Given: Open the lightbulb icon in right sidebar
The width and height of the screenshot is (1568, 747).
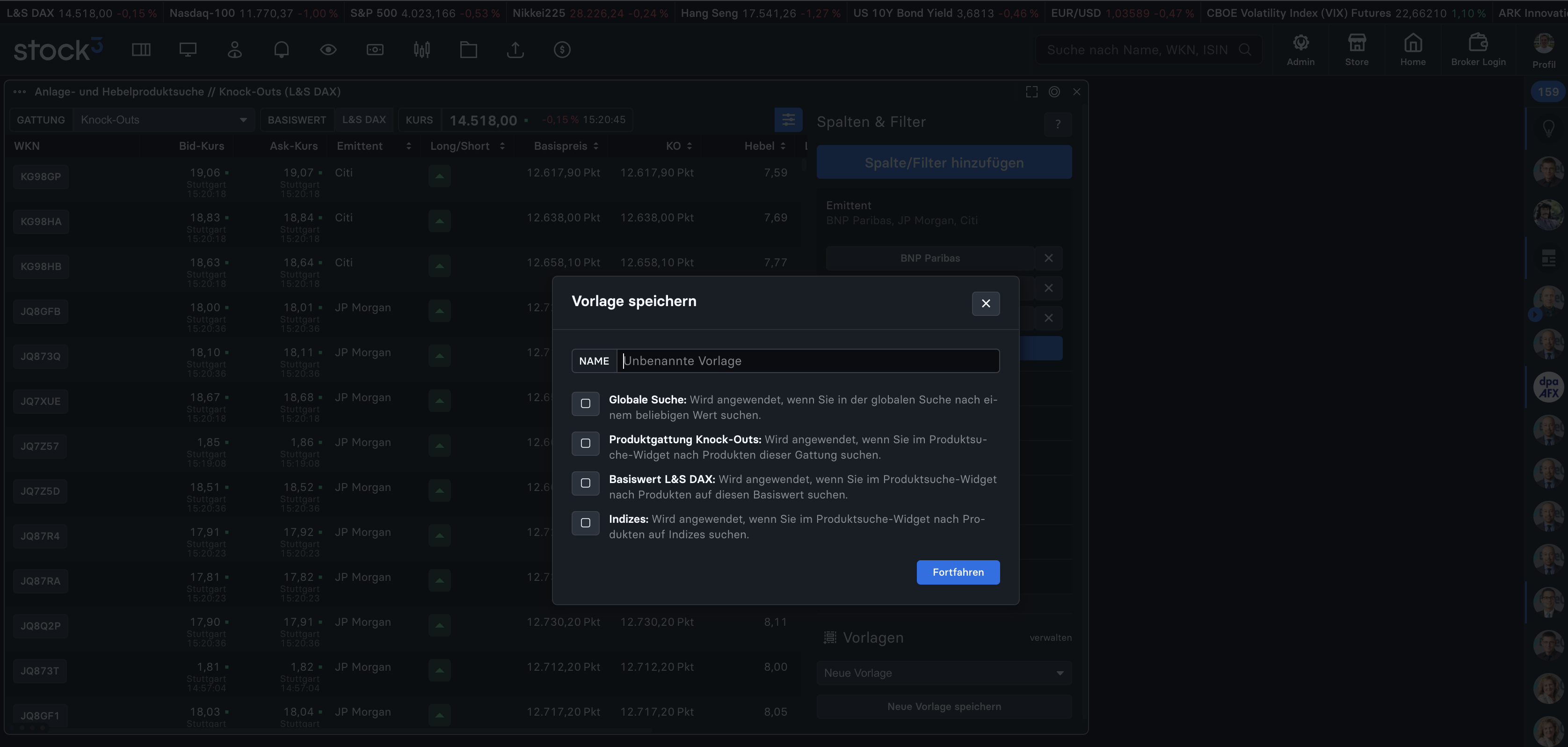Looking at the screenshot, I should coord(1548,128).
